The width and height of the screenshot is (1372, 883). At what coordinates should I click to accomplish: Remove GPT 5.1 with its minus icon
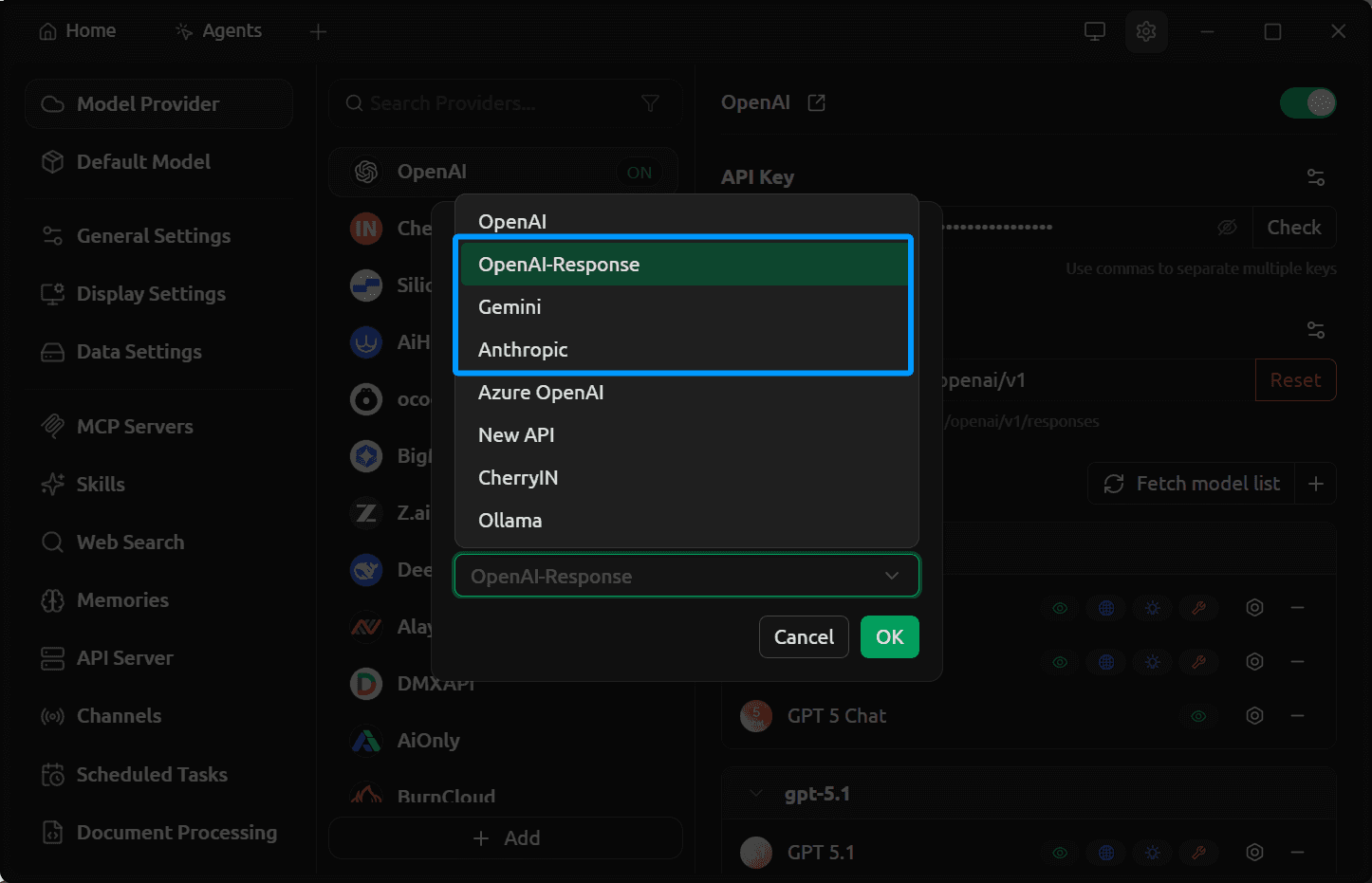point(1298,853)
